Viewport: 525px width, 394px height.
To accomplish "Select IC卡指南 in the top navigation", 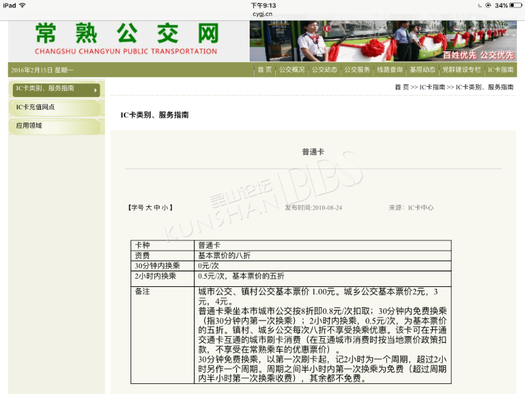I will click(x=500, y=70).
